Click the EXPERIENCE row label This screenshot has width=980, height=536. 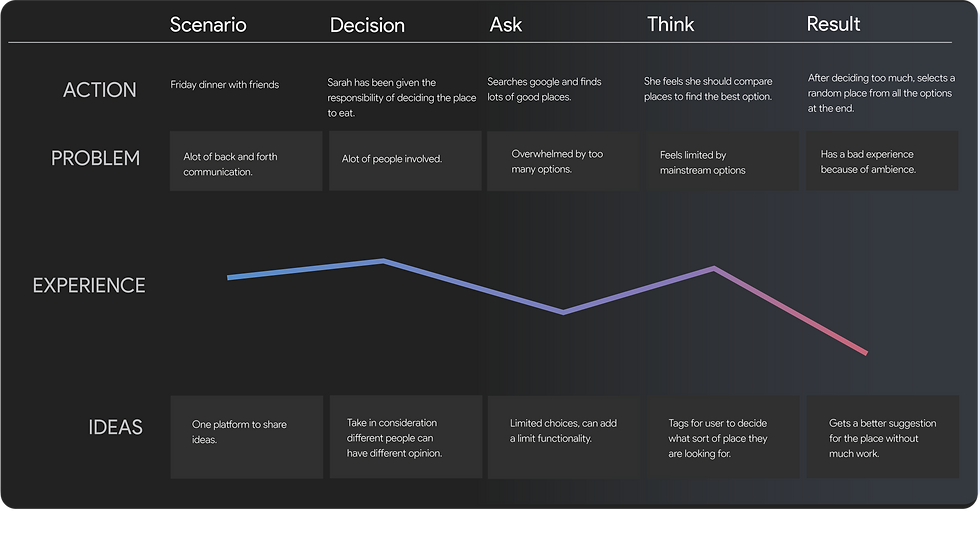click(89, 286)
